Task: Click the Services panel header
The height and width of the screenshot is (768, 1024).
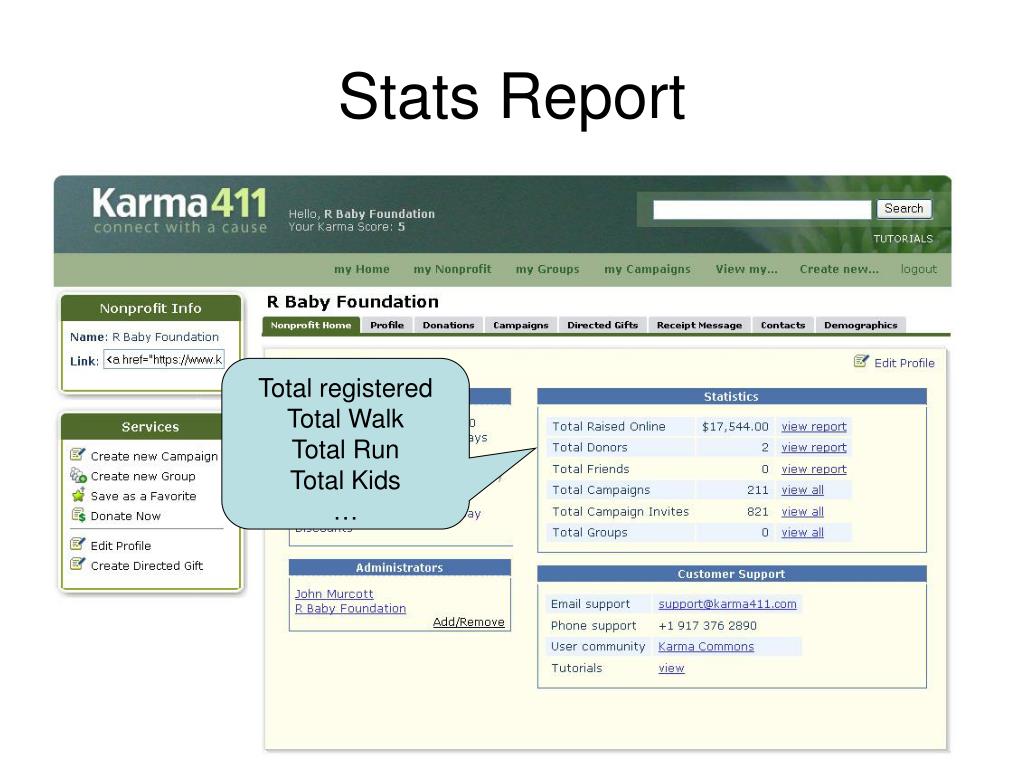Action: point(150,427)
